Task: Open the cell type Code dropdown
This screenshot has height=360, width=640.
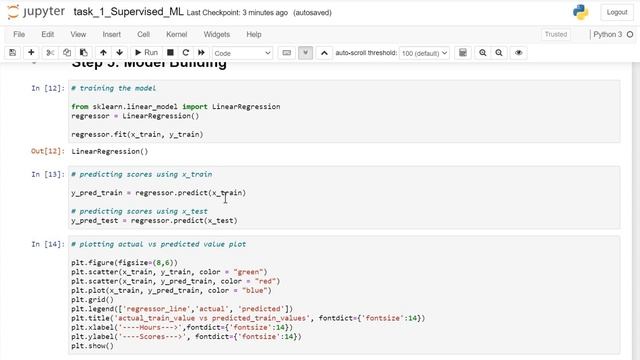Action: (x=242, y=53)
